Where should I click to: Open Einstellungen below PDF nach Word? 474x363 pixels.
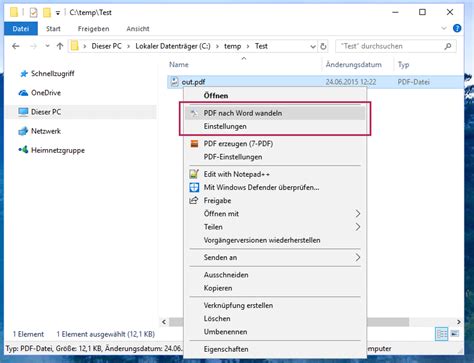coord(275,126)
